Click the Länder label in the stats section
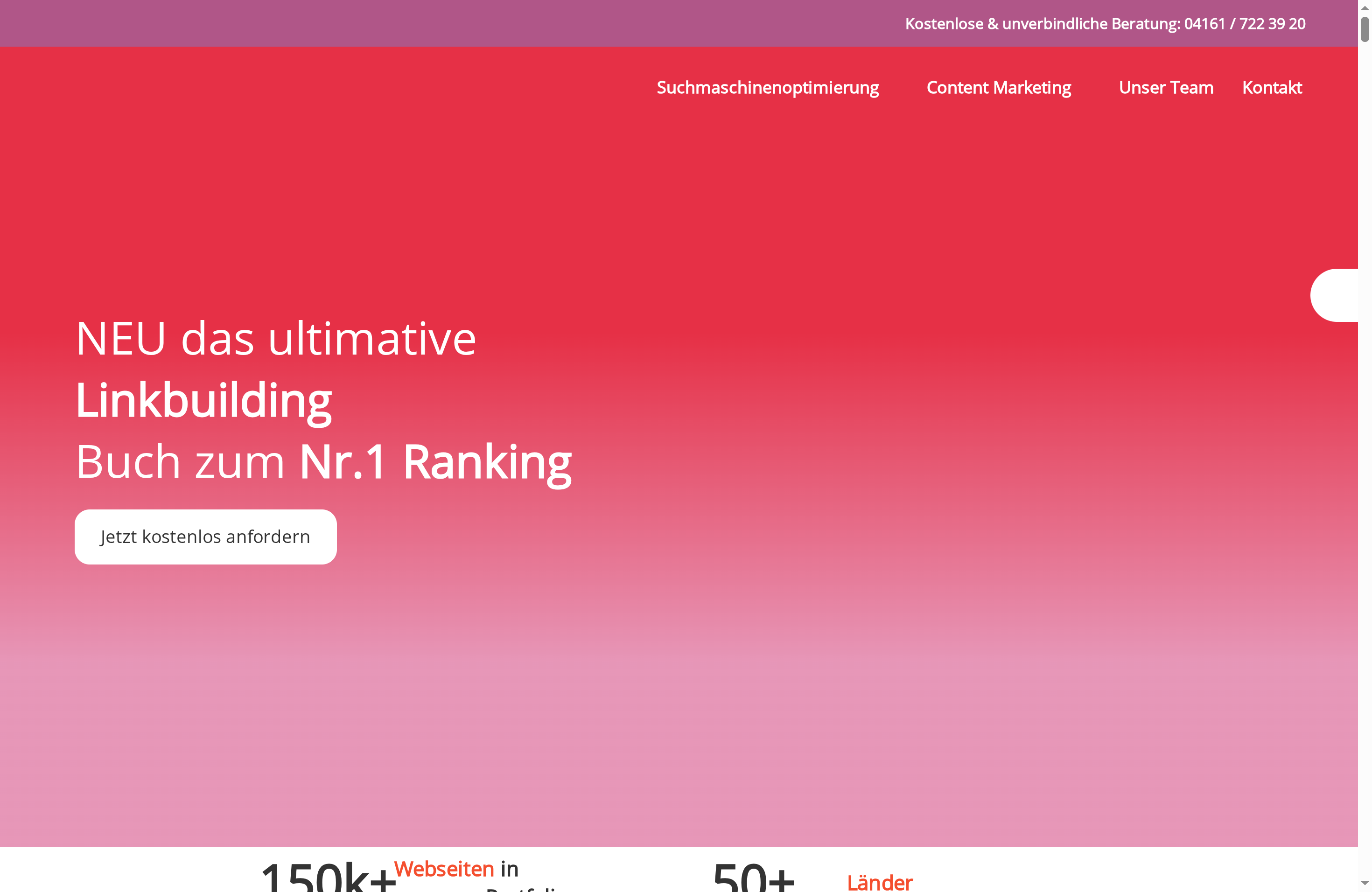The image size is (1372, 892). coord(880,882)
